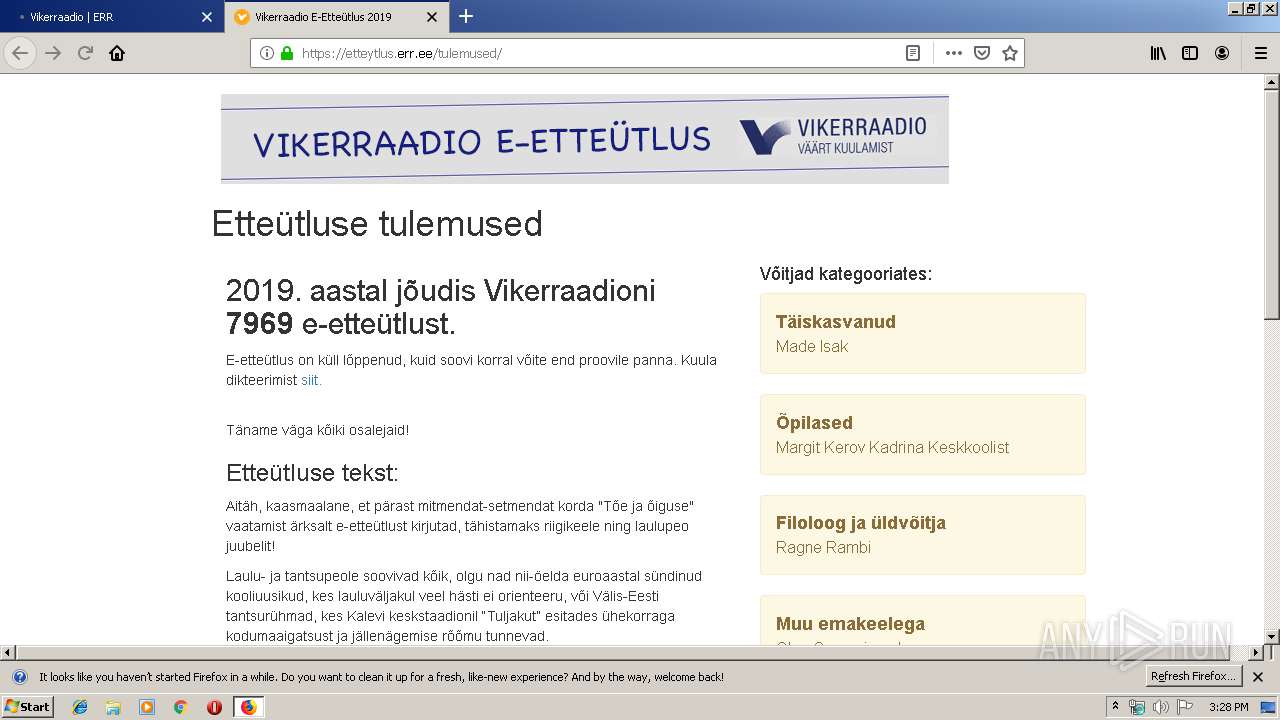The width and height of the screenshot is (1280, 720).
Task: Close the Vikerraadio E-Etteütlus 2019 tab
Action: (x=431, y=17)
